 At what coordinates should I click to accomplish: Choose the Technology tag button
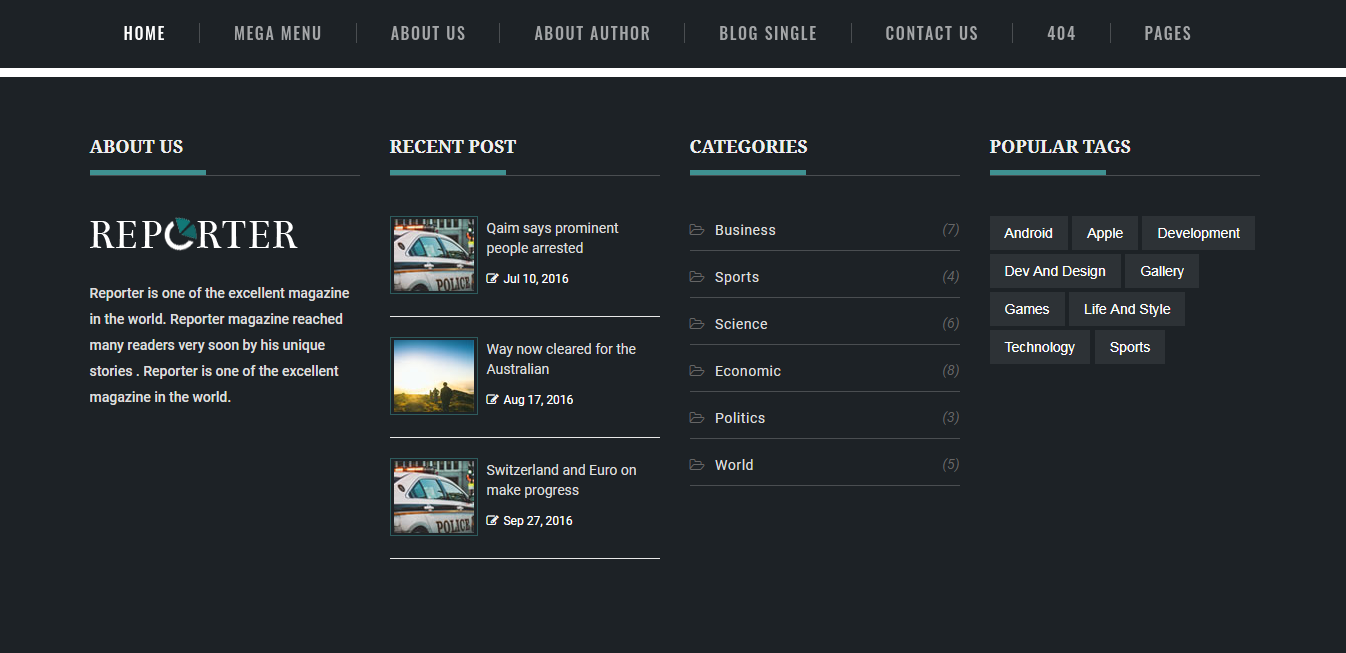pos(1039,347)
